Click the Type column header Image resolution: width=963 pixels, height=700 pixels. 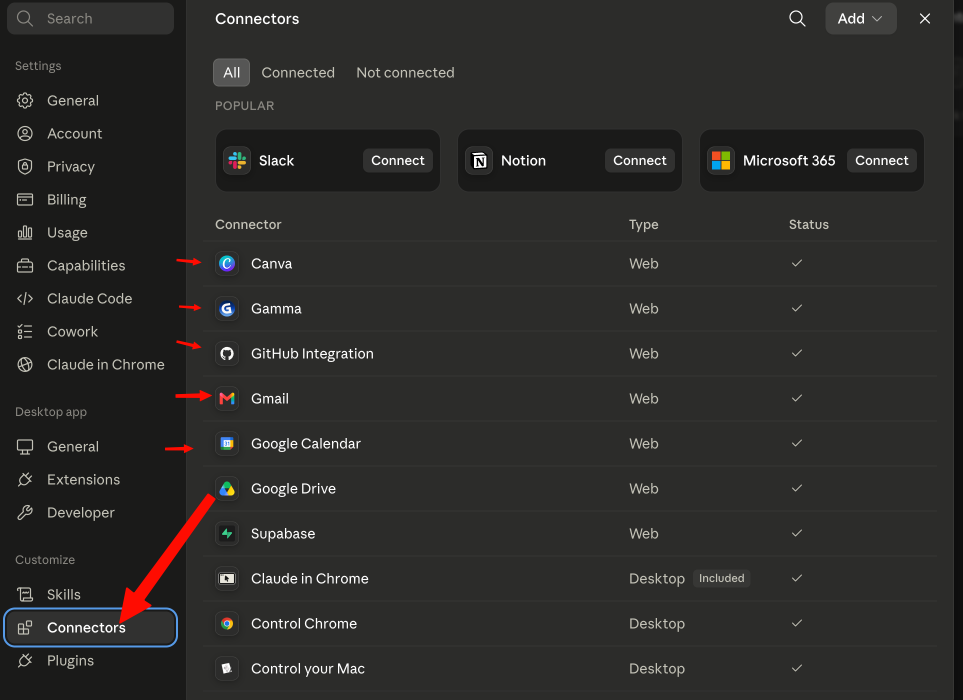point(644,225)
